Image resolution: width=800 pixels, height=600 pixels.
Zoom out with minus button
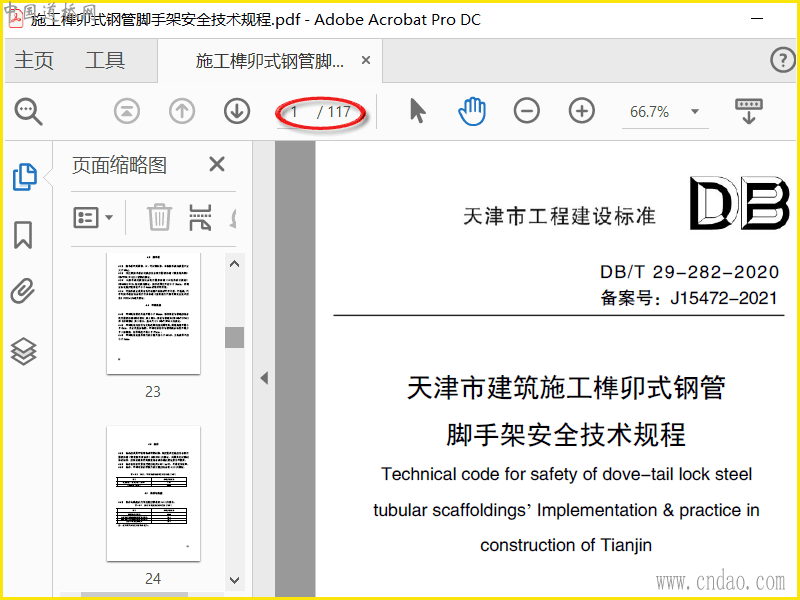pos(527,111)
